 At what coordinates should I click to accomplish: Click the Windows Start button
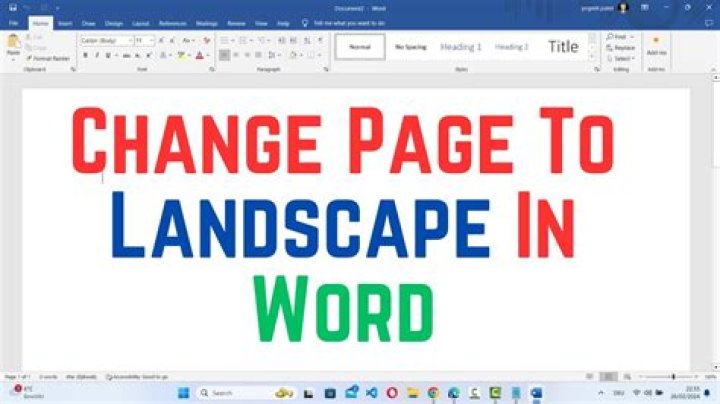[x=183, y=392]
